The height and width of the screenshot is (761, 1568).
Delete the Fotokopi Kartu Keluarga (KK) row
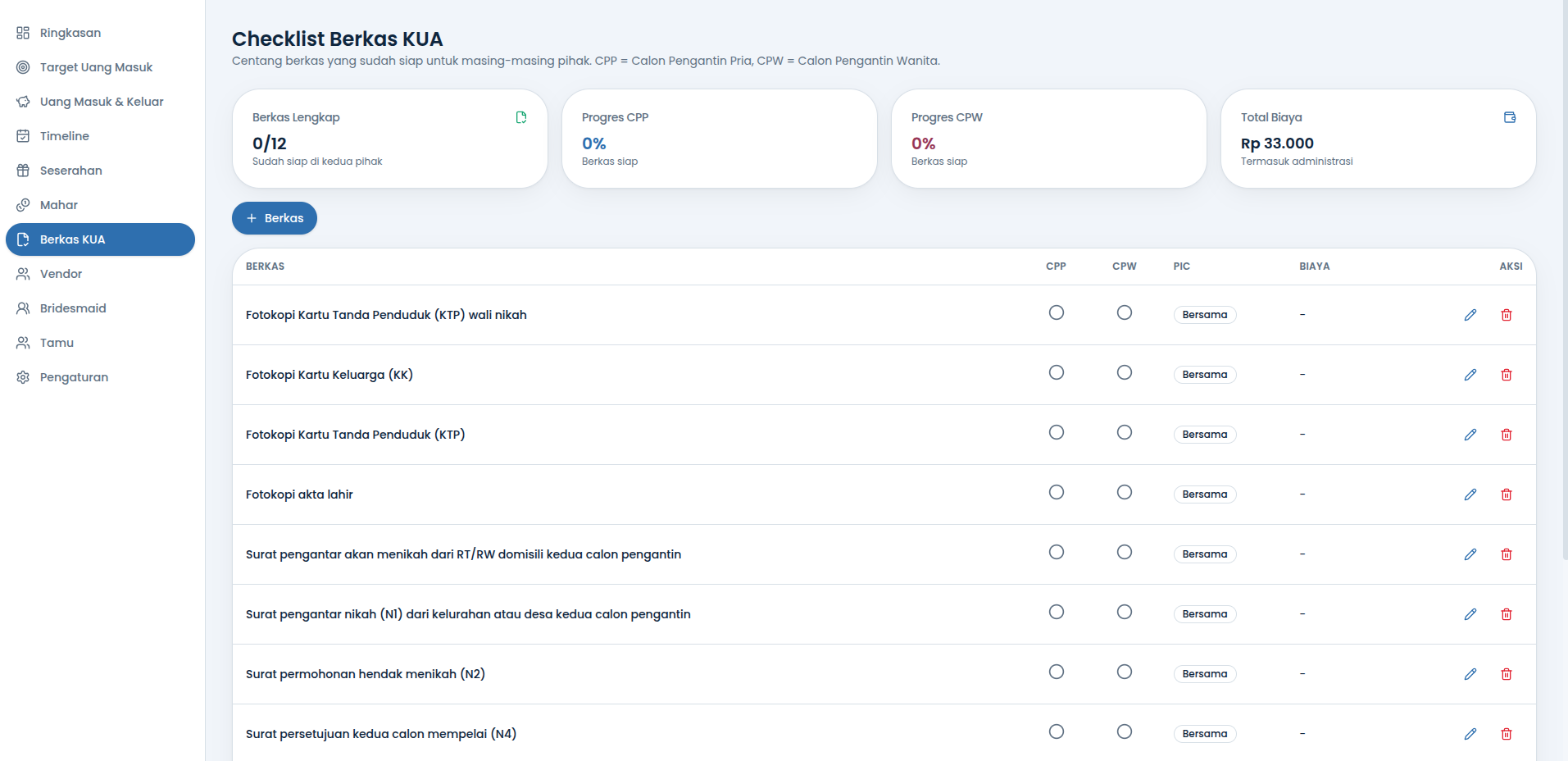pyautogui.click(x=1507, y=375)
